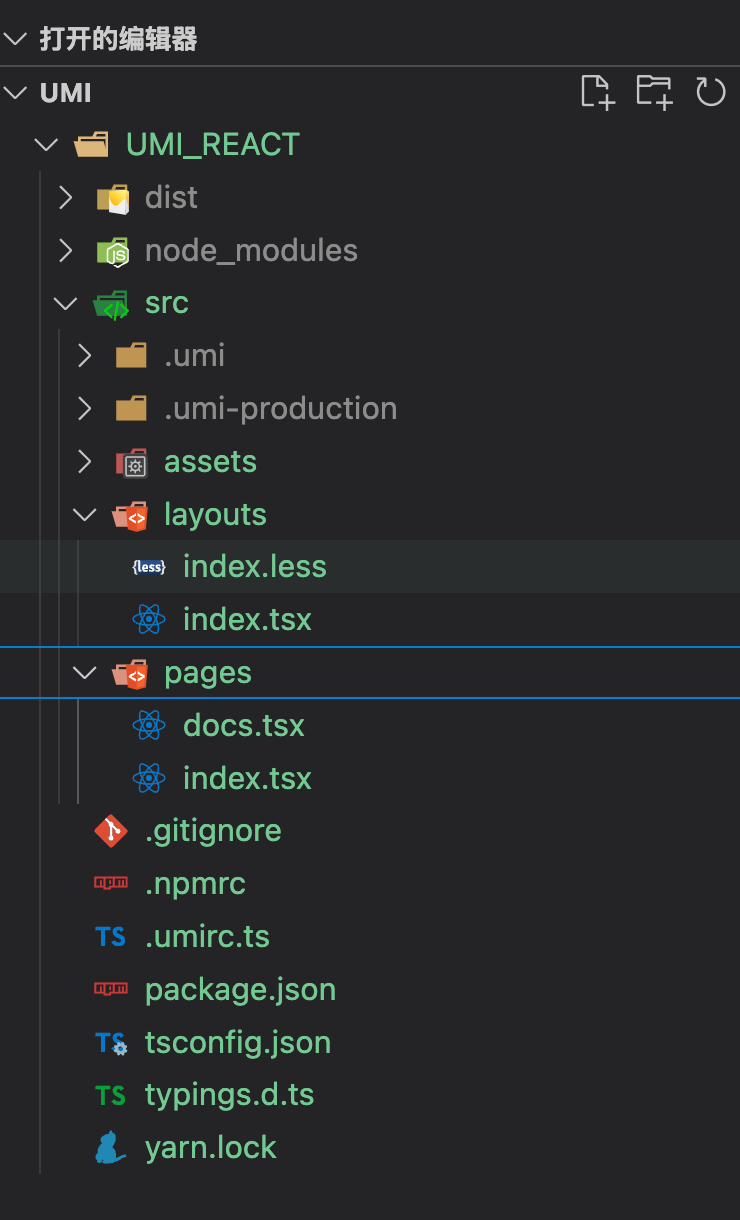Screen dimensions: 740x1220
Task: Click the React icon next to docs.tsx
Action: pyautogui.click(x=149, y=725)
